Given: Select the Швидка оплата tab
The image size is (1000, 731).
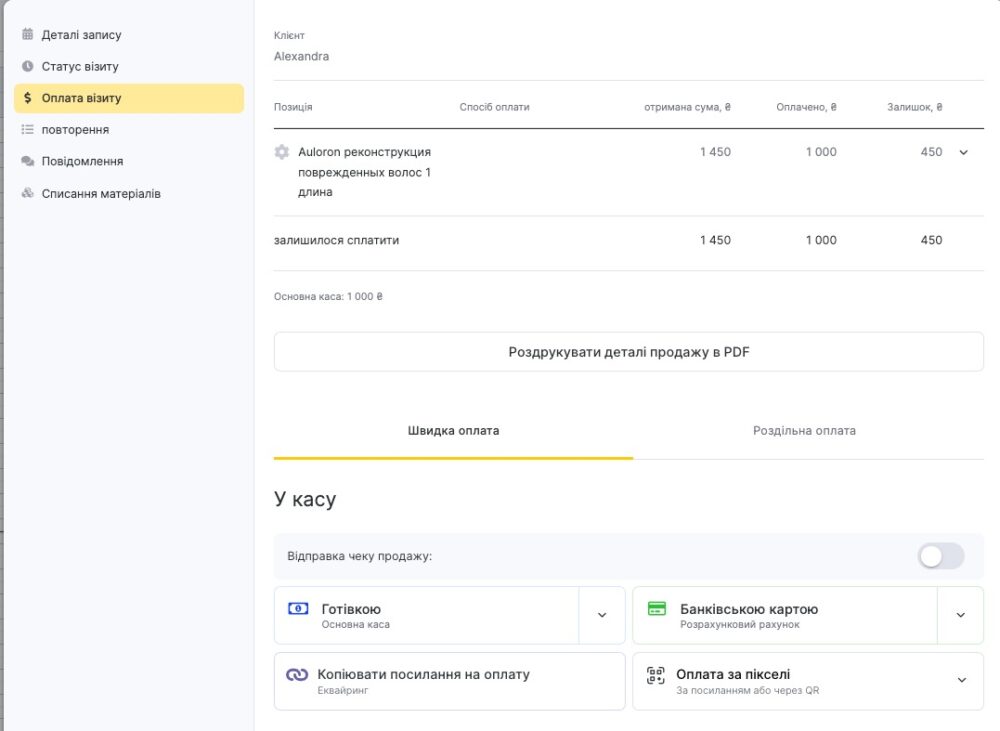Looking at the screenshot, I should click(453, 431).
